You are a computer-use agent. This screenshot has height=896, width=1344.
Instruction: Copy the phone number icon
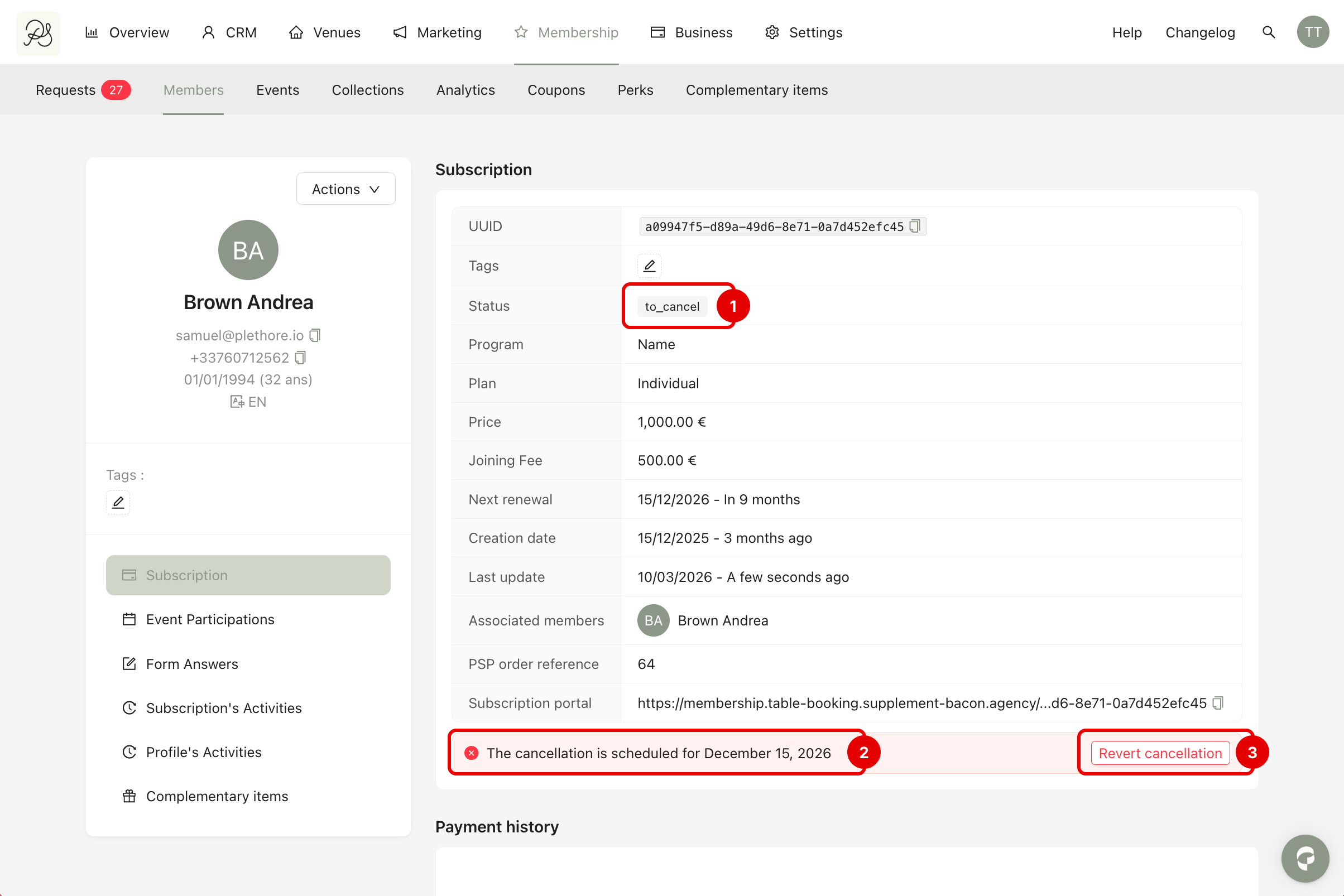click(x=301, y=358)
